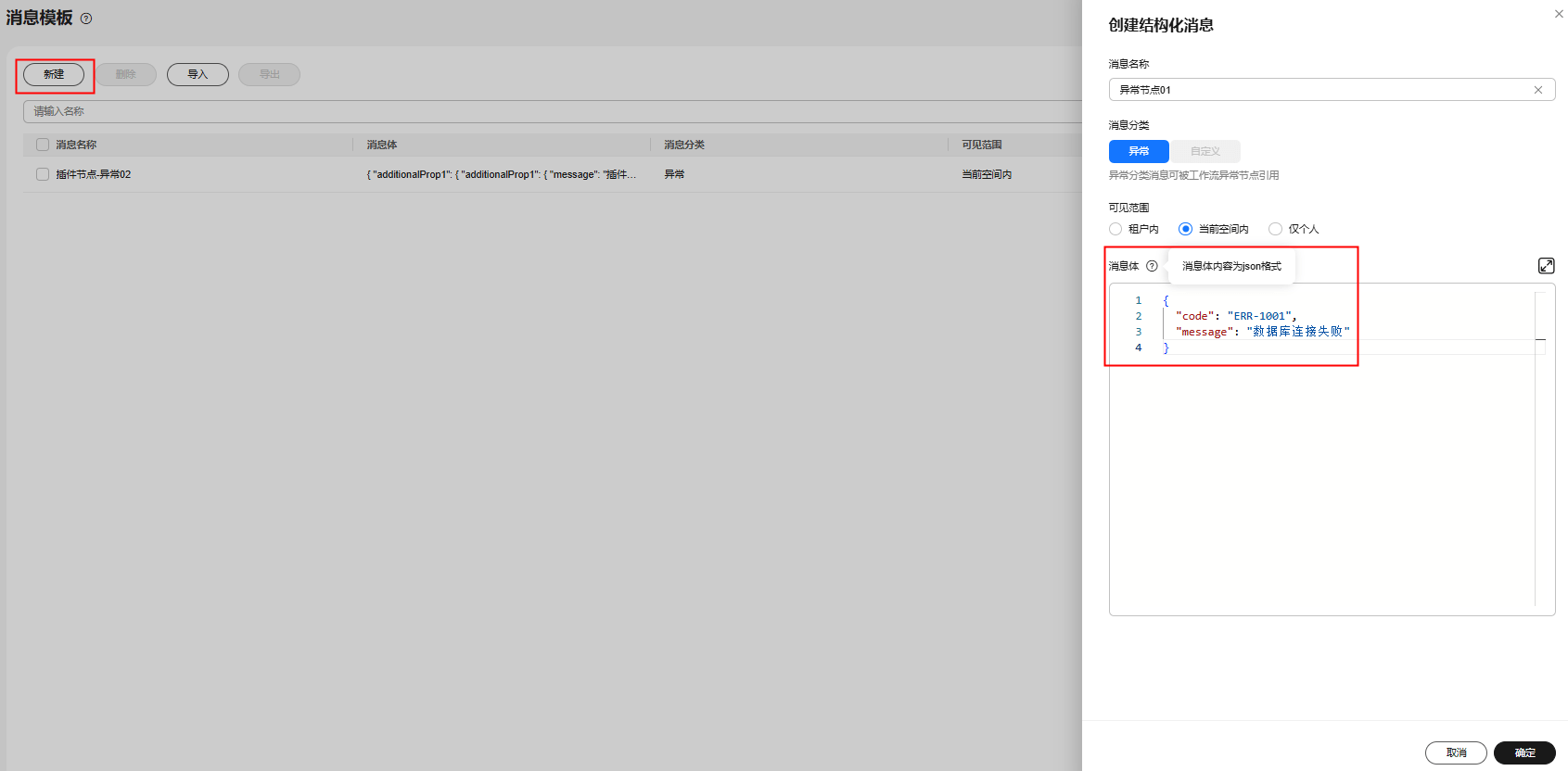Click the 消息分类 column header
Image resolution: width=1568 pixels, height=771 pixels.
684,145
